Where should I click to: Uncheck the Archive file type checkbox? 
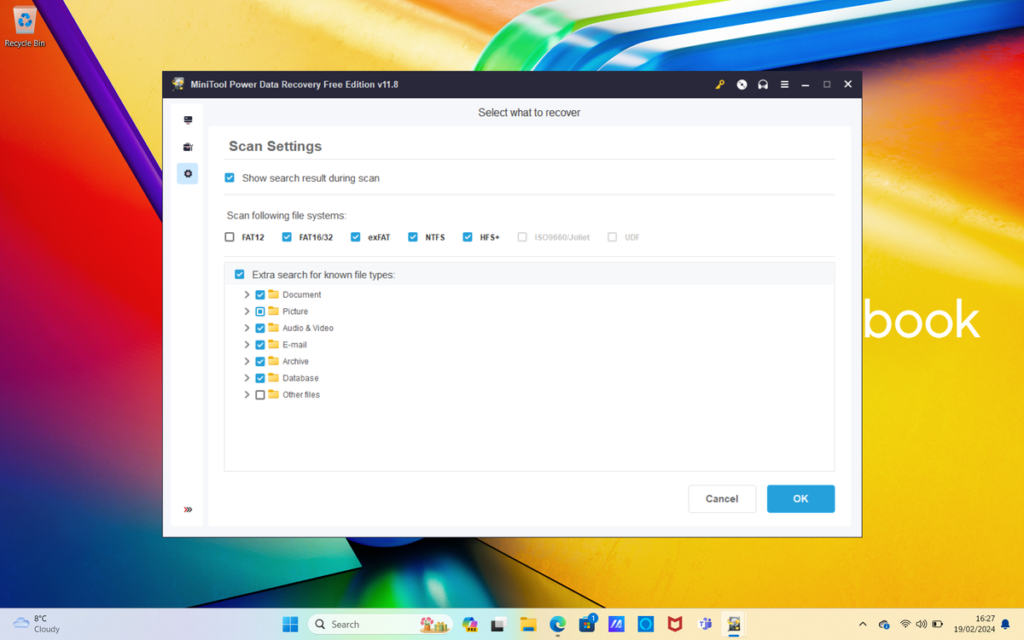260,361
